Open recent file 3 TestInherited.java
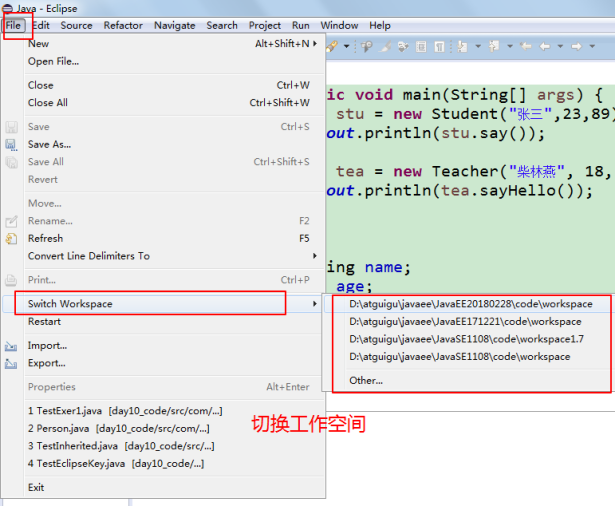The image size is (616, 506). pos(173,446)
